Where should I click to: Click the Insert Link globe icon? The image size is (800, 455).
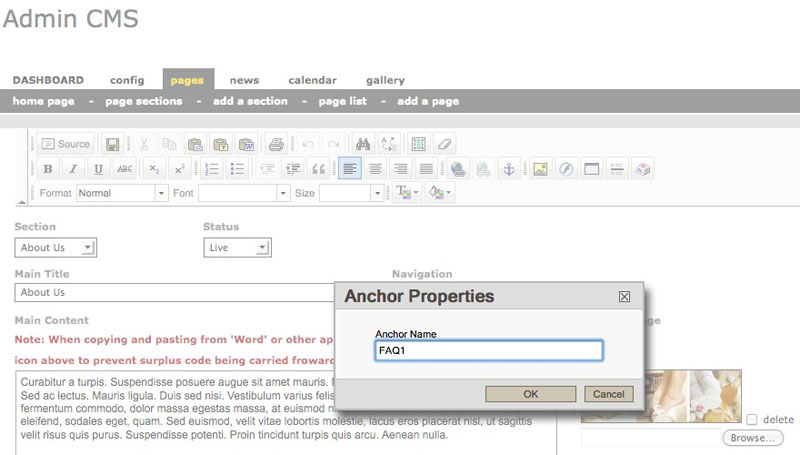(458, 169)
